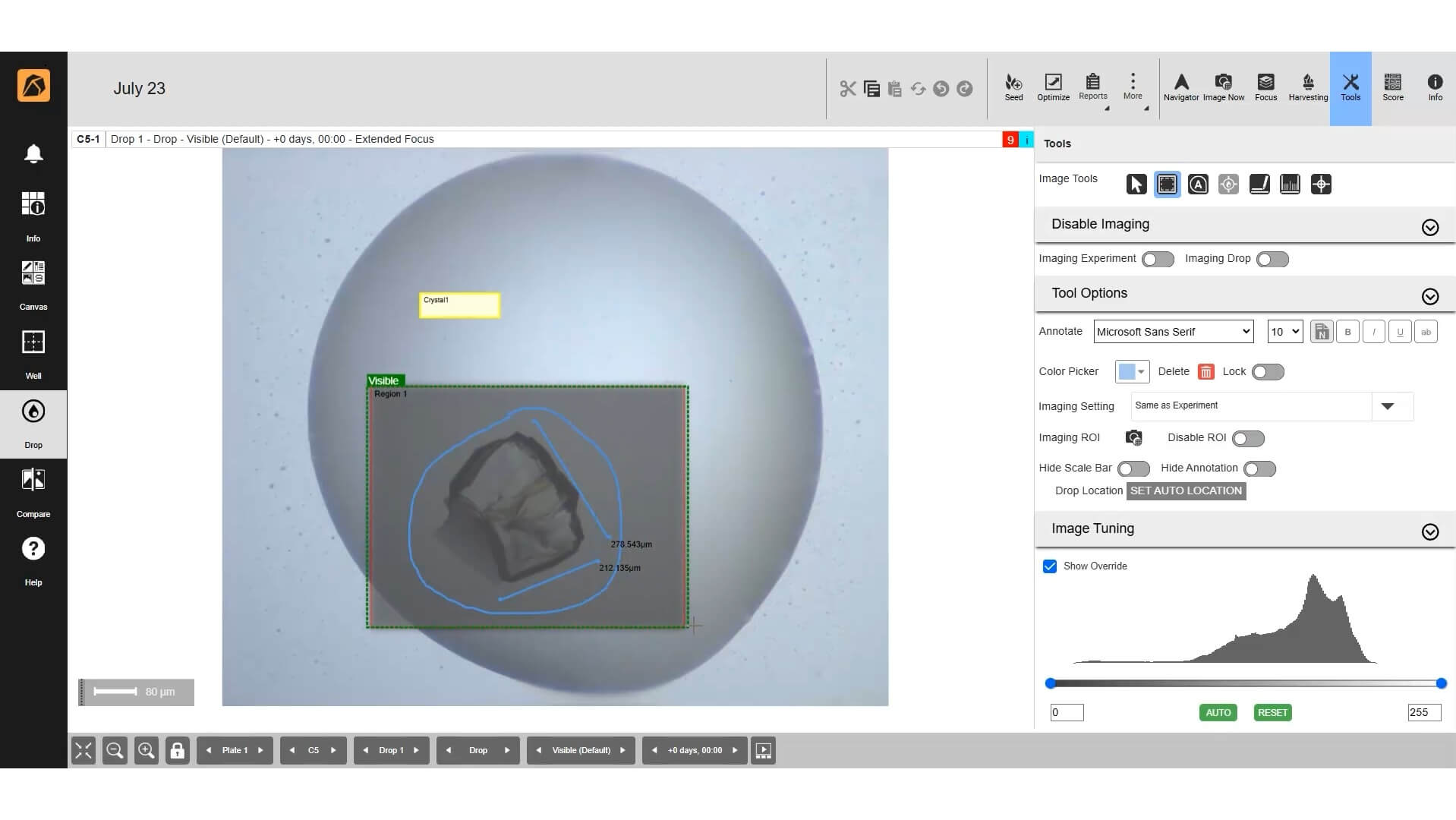Toggle the Hide Scale Bar switch
The image size is (1456, 820).
click(1133, 469)
